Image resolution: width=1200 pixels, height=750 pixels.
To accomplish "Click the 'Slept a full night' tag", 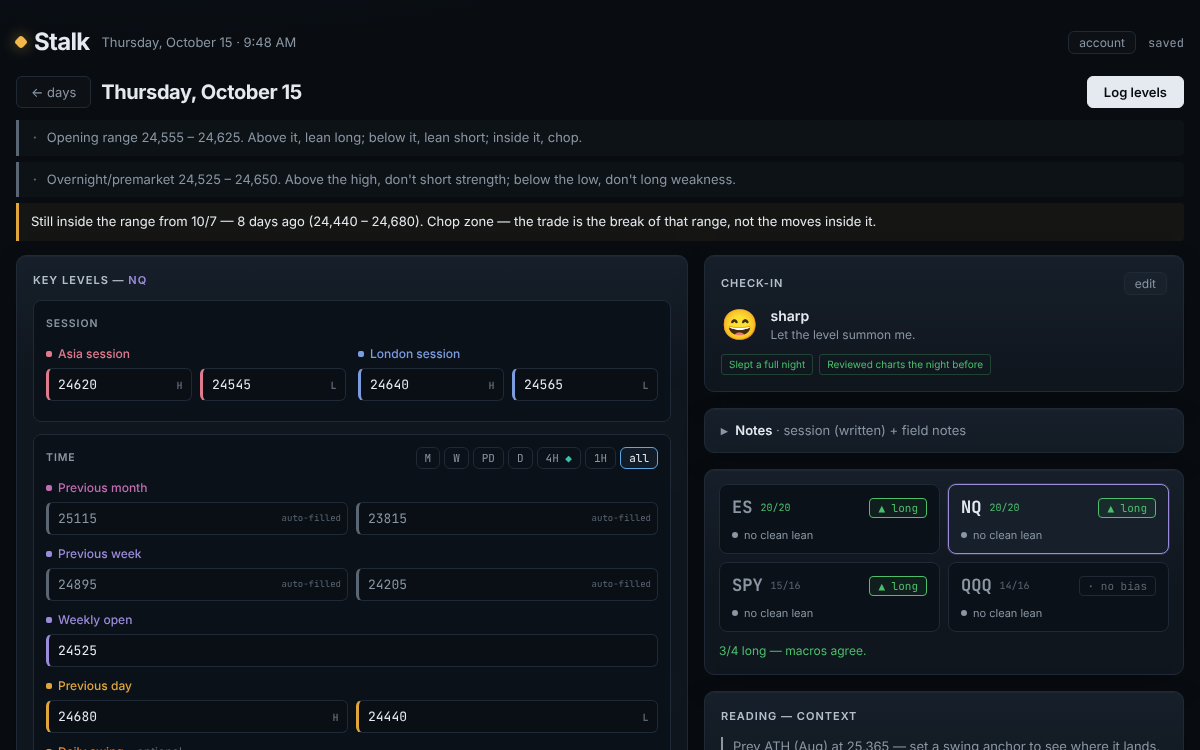I will [767, 365].
